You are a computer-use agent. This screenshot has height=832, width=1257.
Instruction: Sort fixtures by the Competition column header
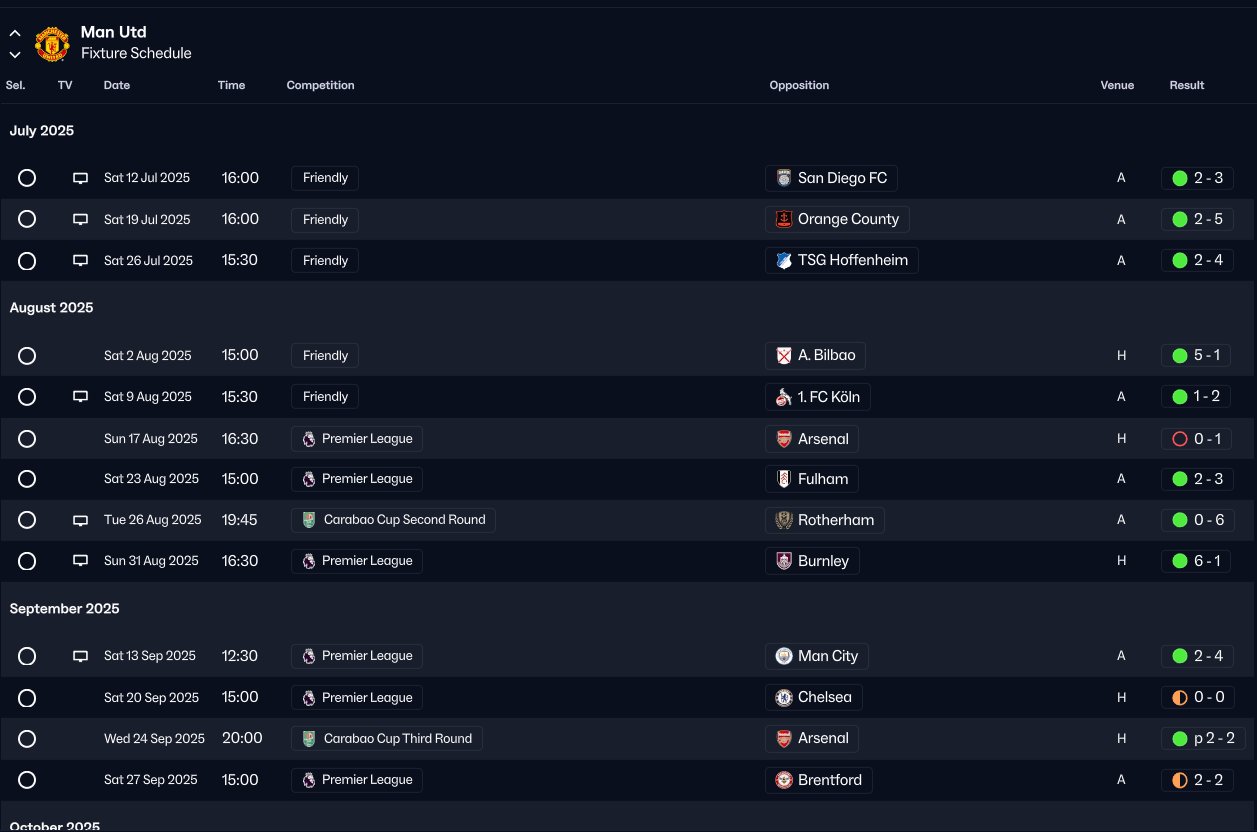coord(320,85)
